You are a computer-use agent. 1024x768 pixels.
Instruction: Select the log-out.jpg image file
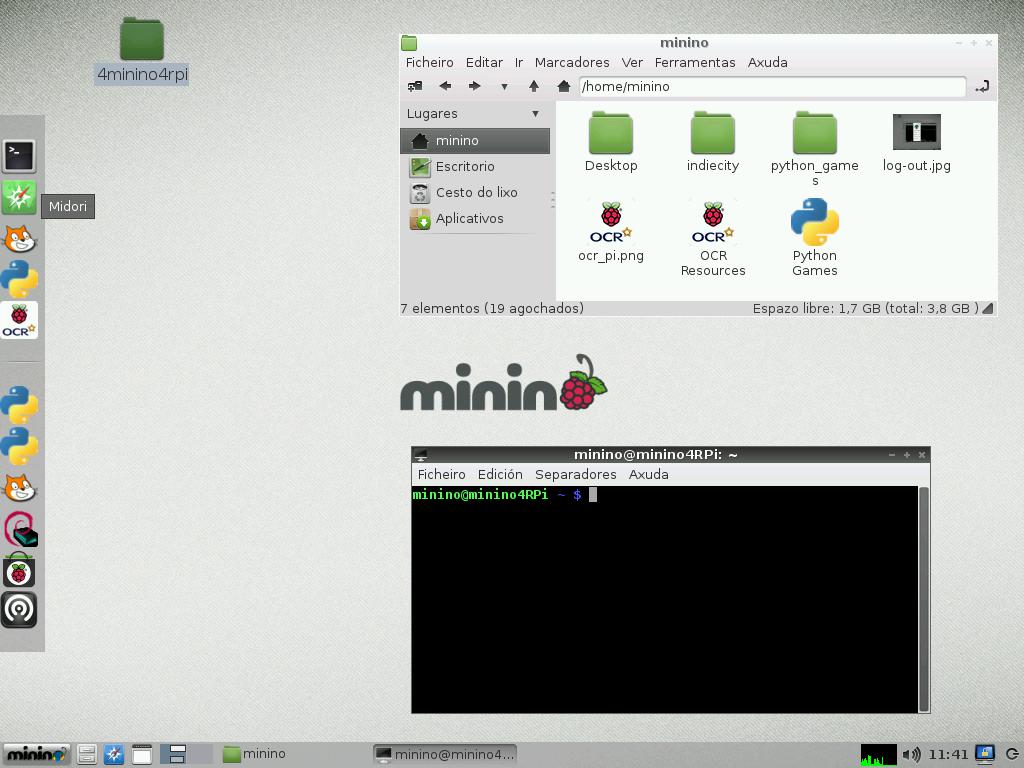point(916,142)
